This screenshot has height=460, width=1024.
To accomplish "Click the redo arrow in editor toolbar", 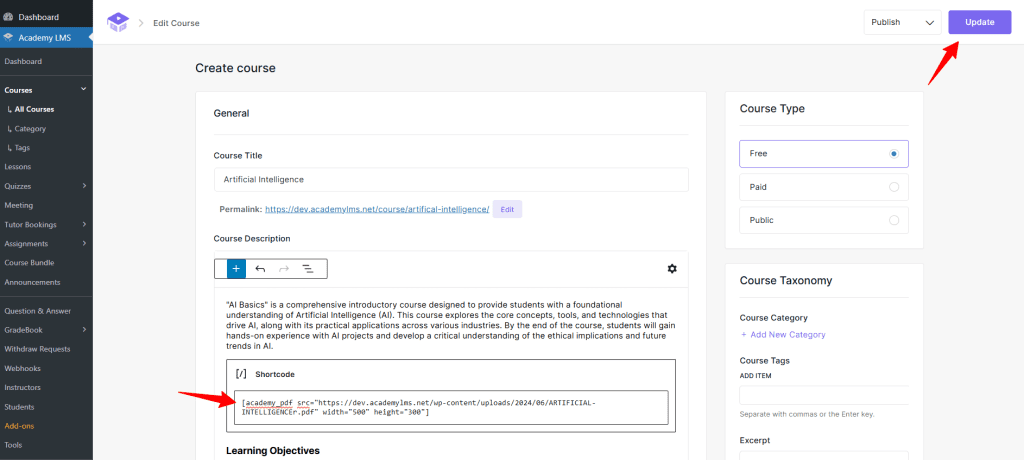I will point(284,268).
